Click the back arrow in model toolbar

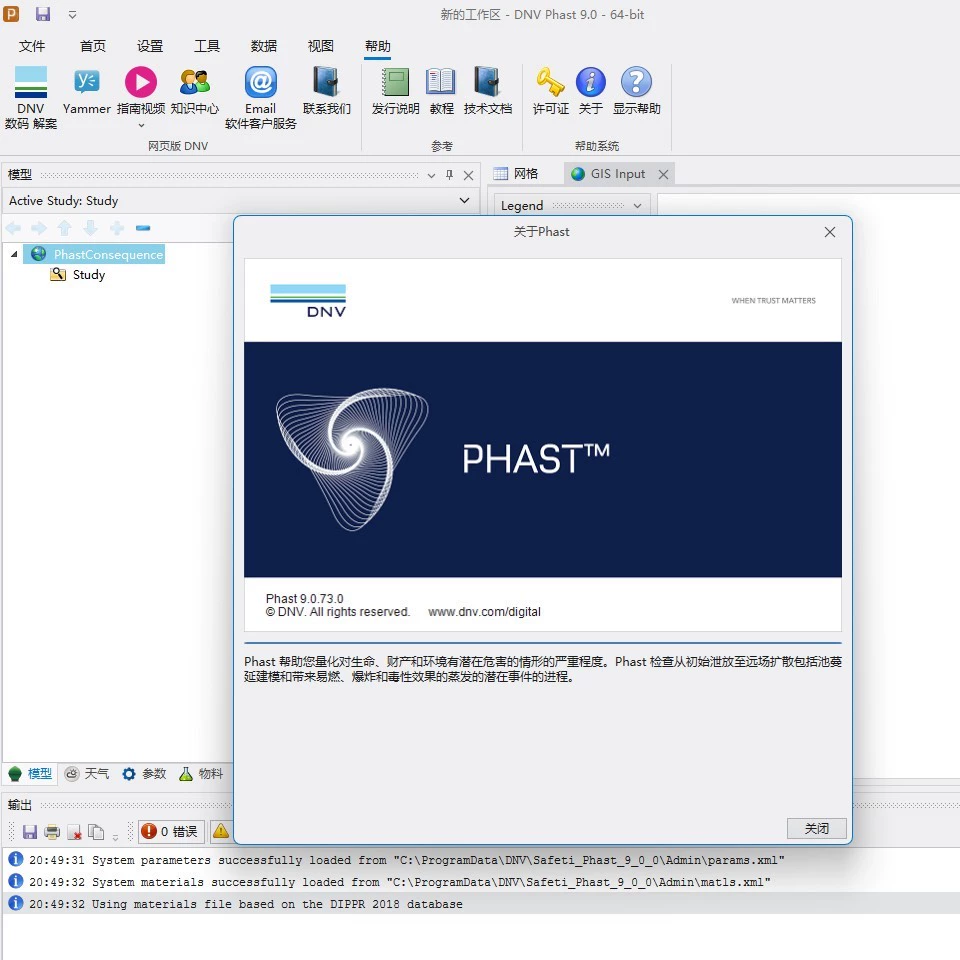coord(13,228)
